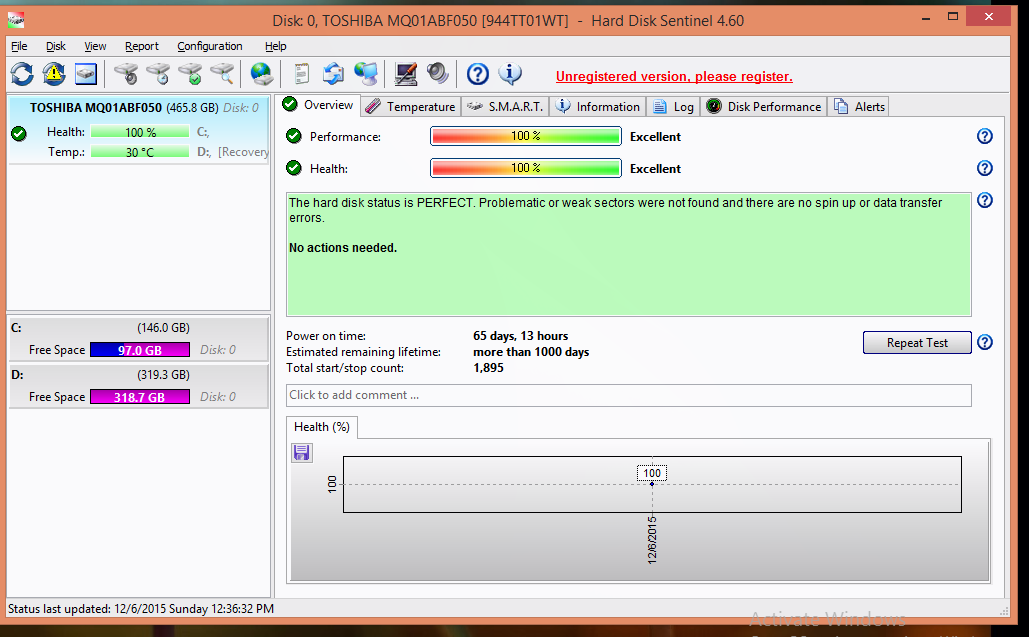Click into the add comment field
This screenshot has width=1029, height=637.
click(629, 395)
